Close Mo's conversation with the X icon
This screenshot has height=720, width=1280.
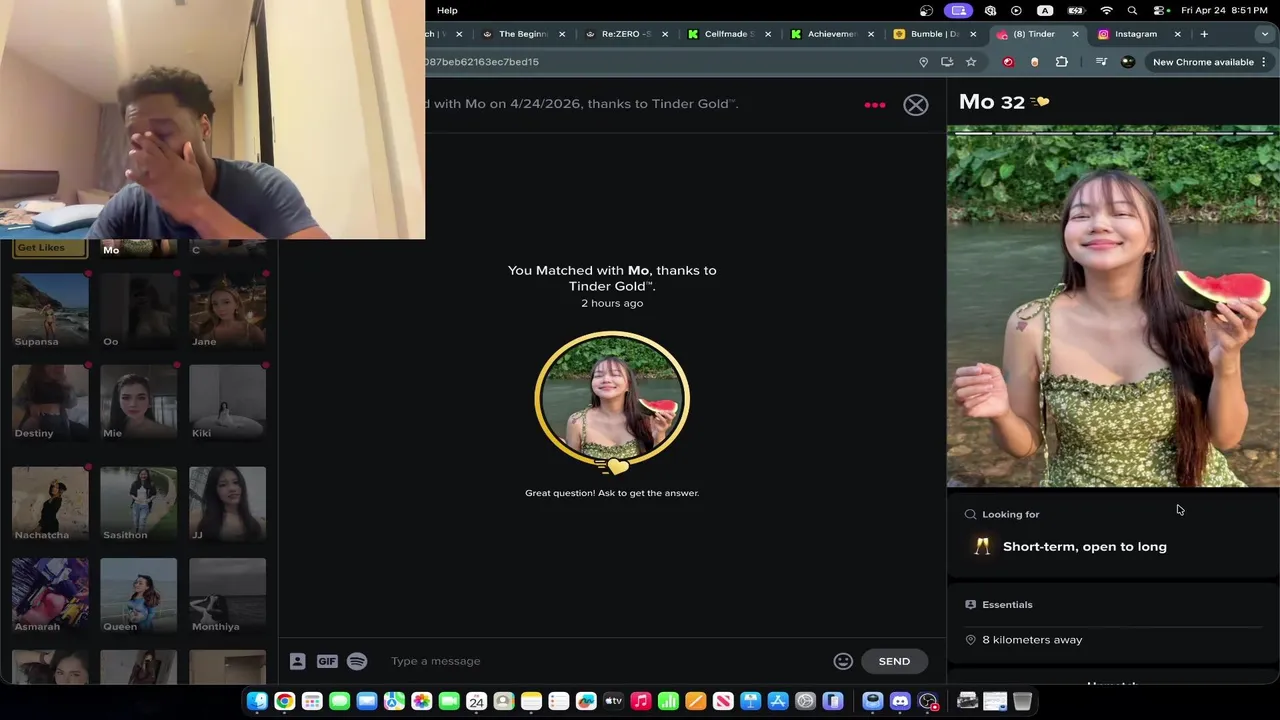pyautogui.click(x=916, y=105)
